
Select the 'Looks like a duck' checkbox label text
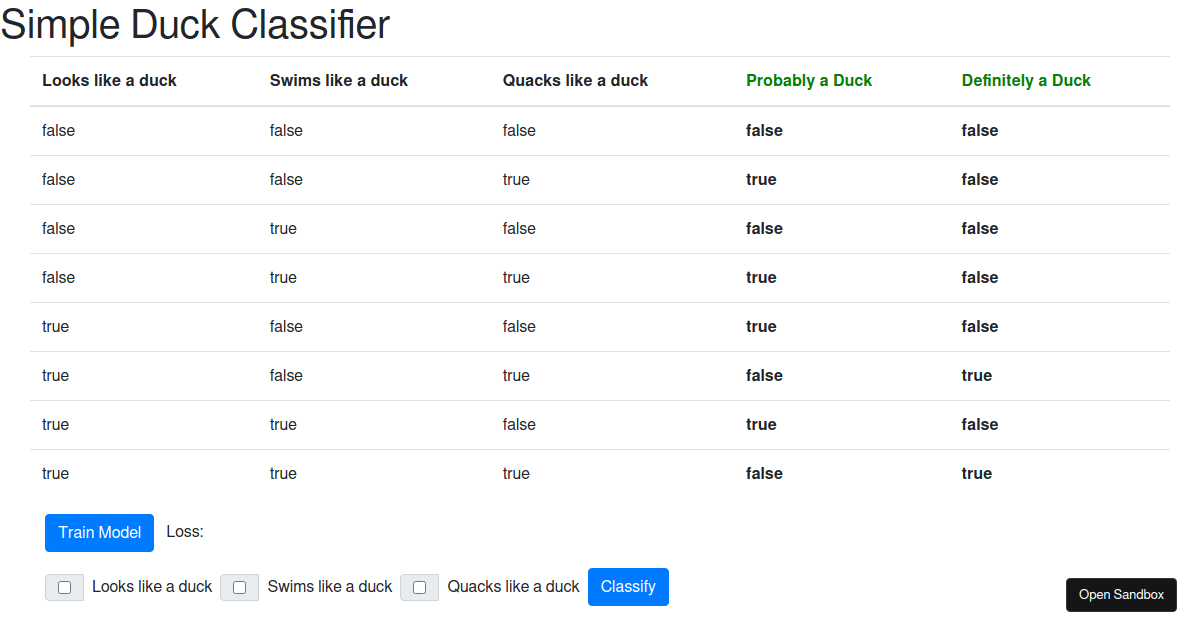(151, 587)
